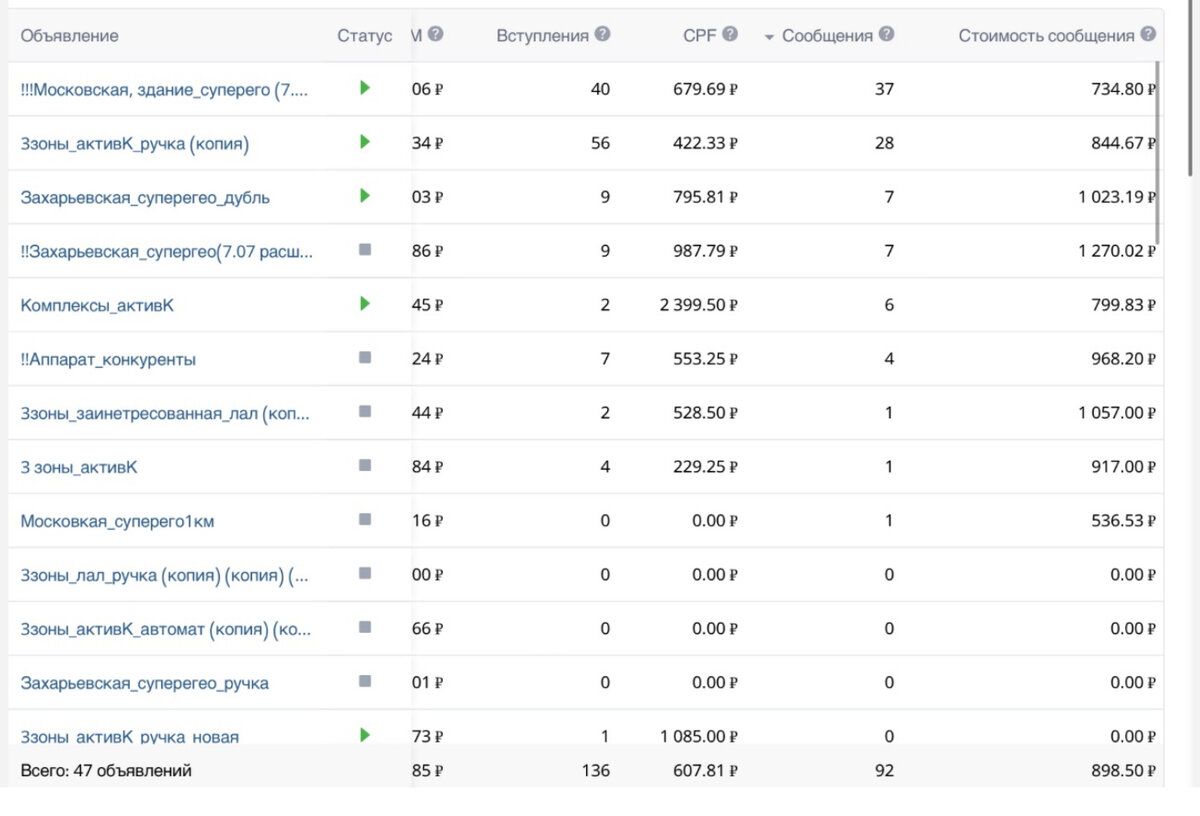Image resolution: width=1200 pixels, height=816 pixels.
Task: Click running status icon for 3зоны_активК_ручка (копия)
Action: (365, 142)
